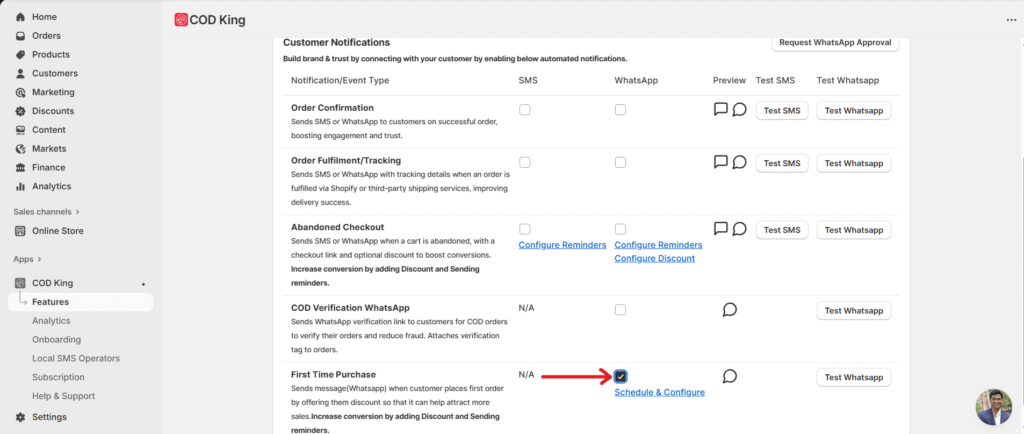Open Schedule & Configure link
Viewport: 1024px width, 434px height.
[x=659, y=392]
